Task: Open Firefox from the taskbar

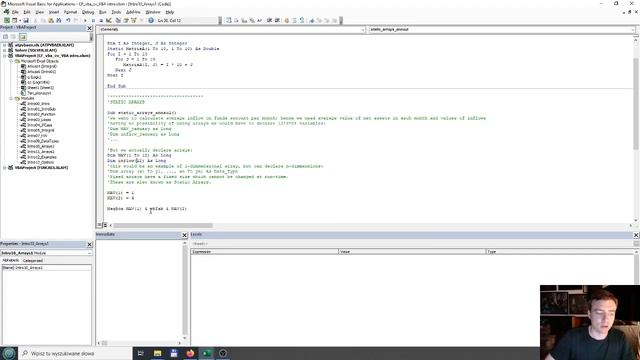Action: click(x=190, y=353)
